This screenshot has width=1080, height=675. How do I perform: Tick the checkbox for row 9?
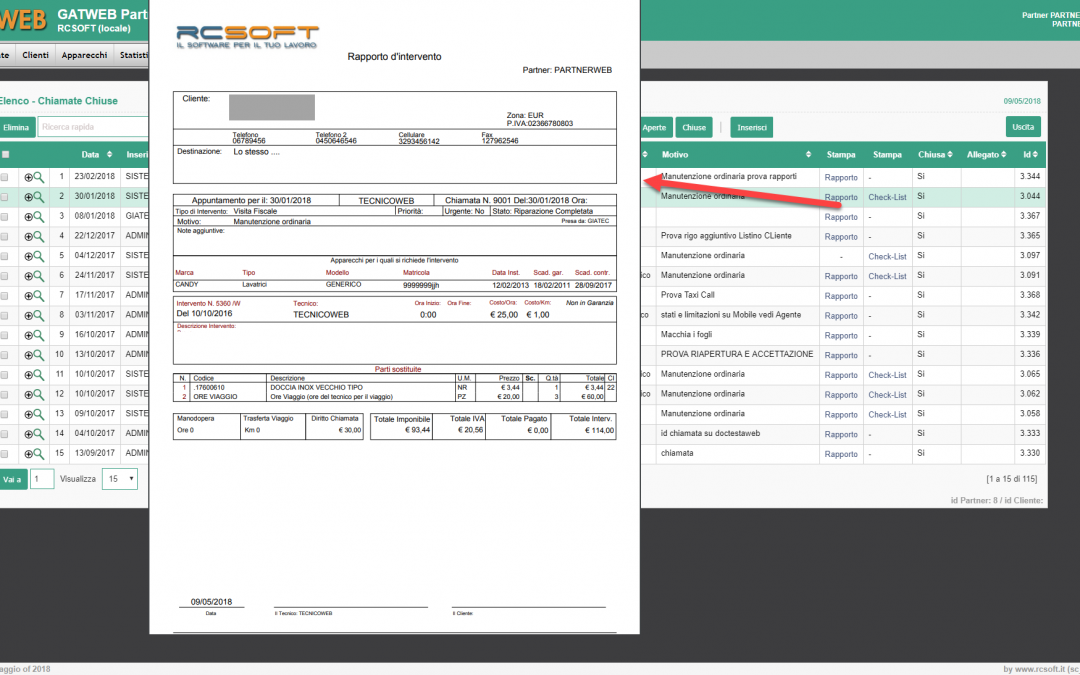point(5,335)
